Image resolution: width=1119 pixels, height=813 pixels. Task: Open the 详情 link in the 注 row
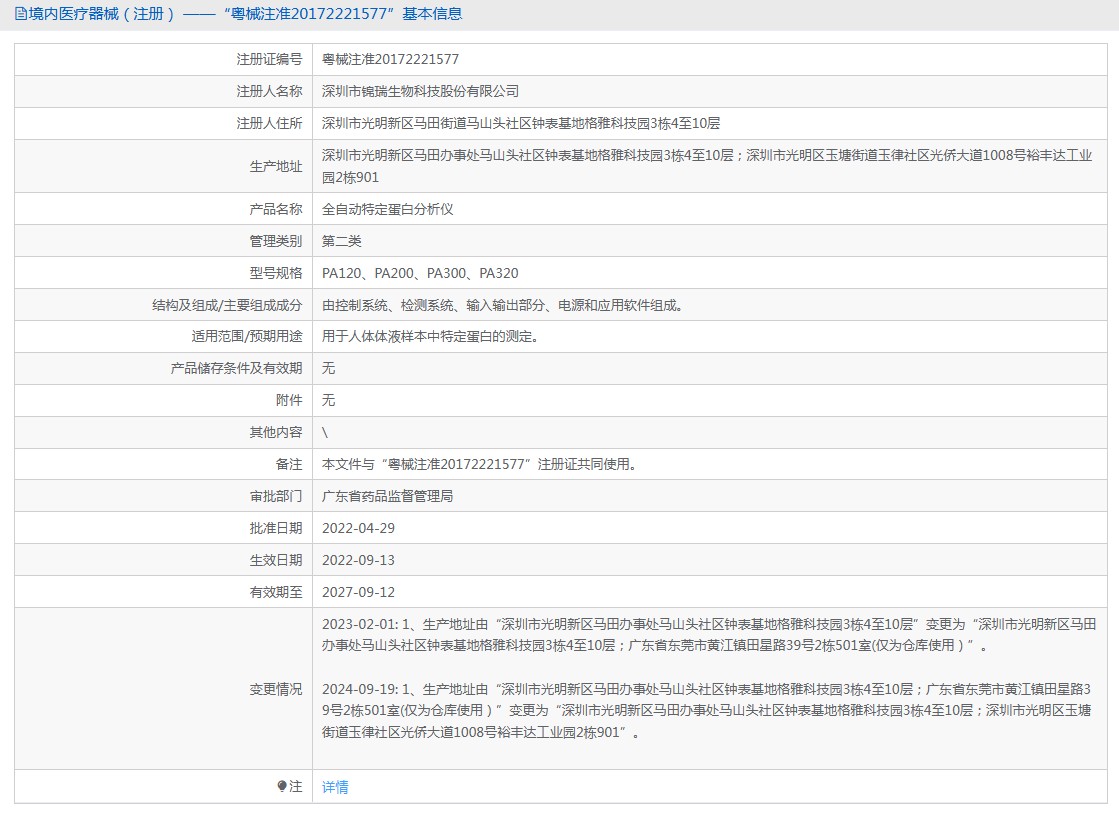pyautogui.click(x=335, y=787)
